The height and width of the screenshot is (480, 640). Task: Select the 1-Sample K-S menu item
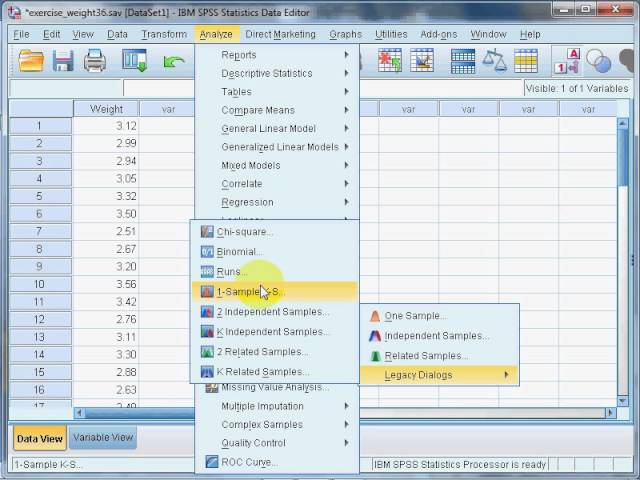point(275,292)
